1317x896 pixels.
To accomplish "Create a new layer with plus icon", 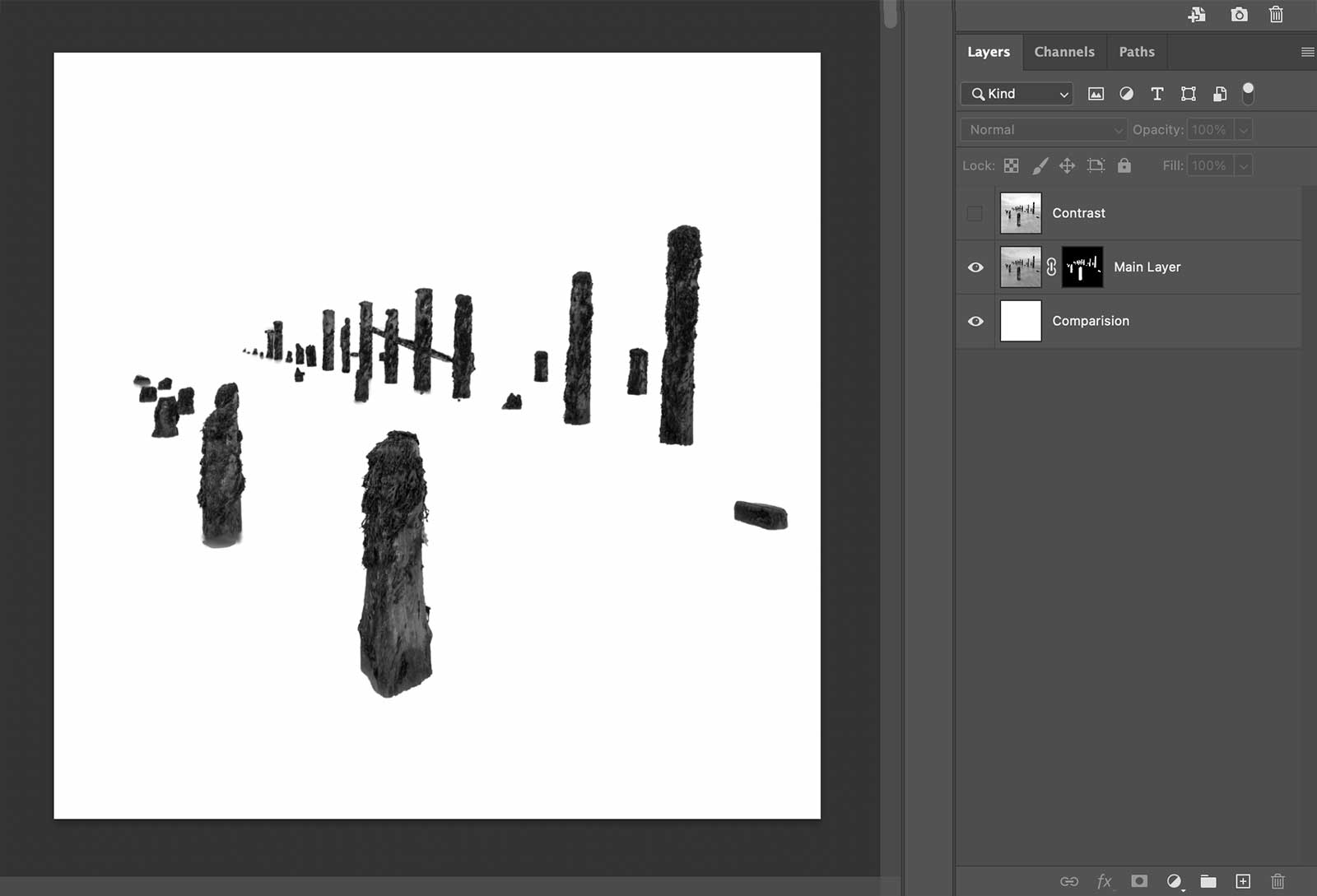I will (x=1243, y=881).
